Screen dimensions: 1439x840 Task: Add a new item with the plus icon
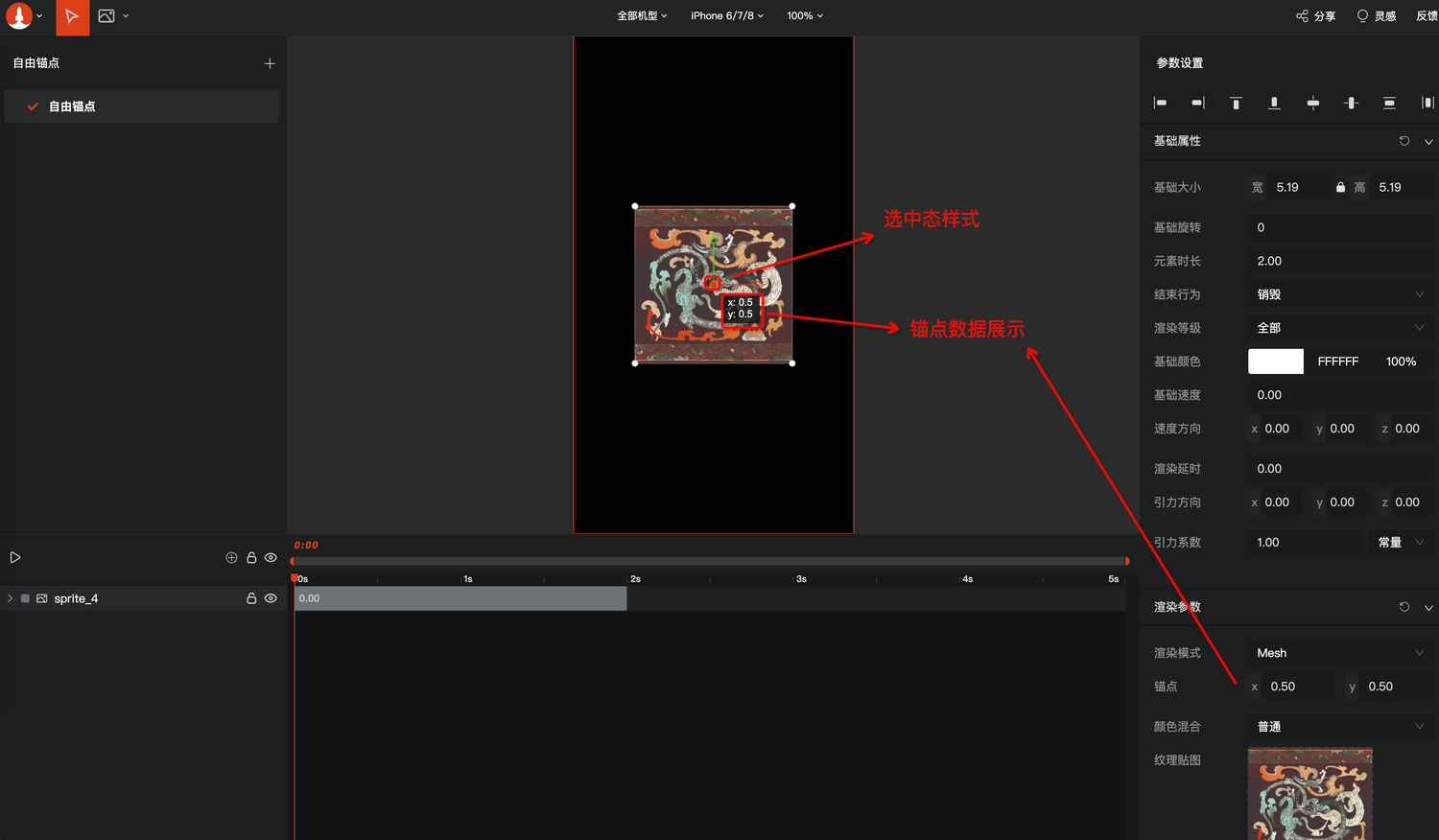(x=270, y=63)
